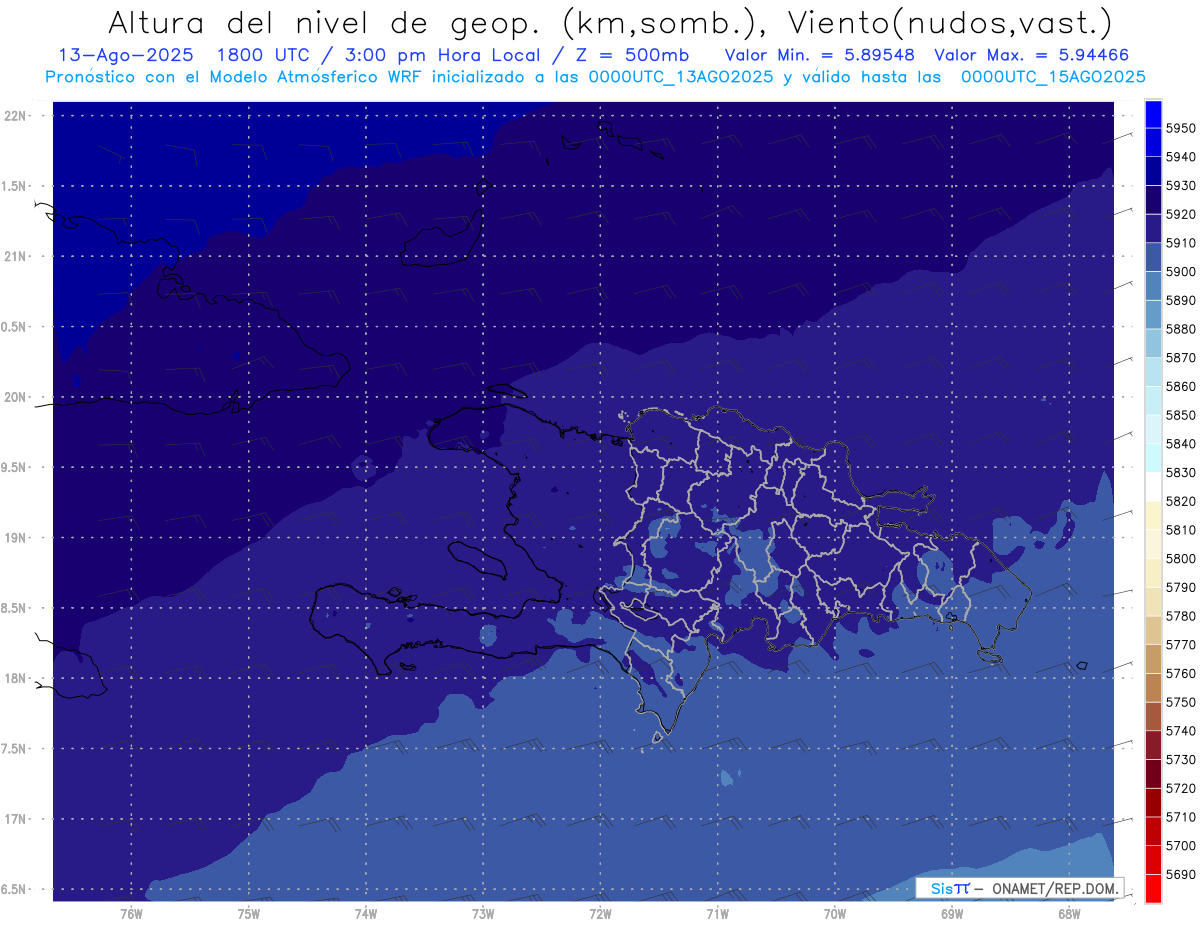Click the 5880 value on the color scale
Viewport: 1200px width, 927px height.
tap(1181, 329)
